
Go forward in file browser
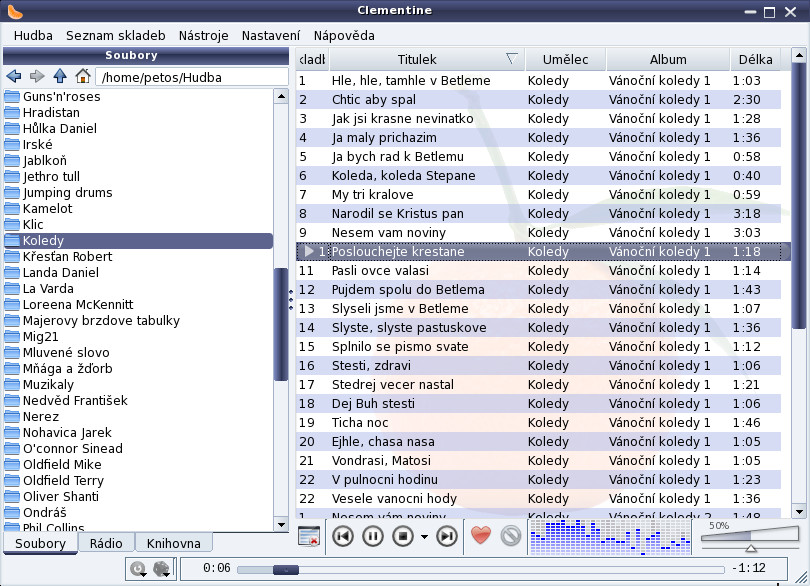pyautogui.click(x=37, y=76)
